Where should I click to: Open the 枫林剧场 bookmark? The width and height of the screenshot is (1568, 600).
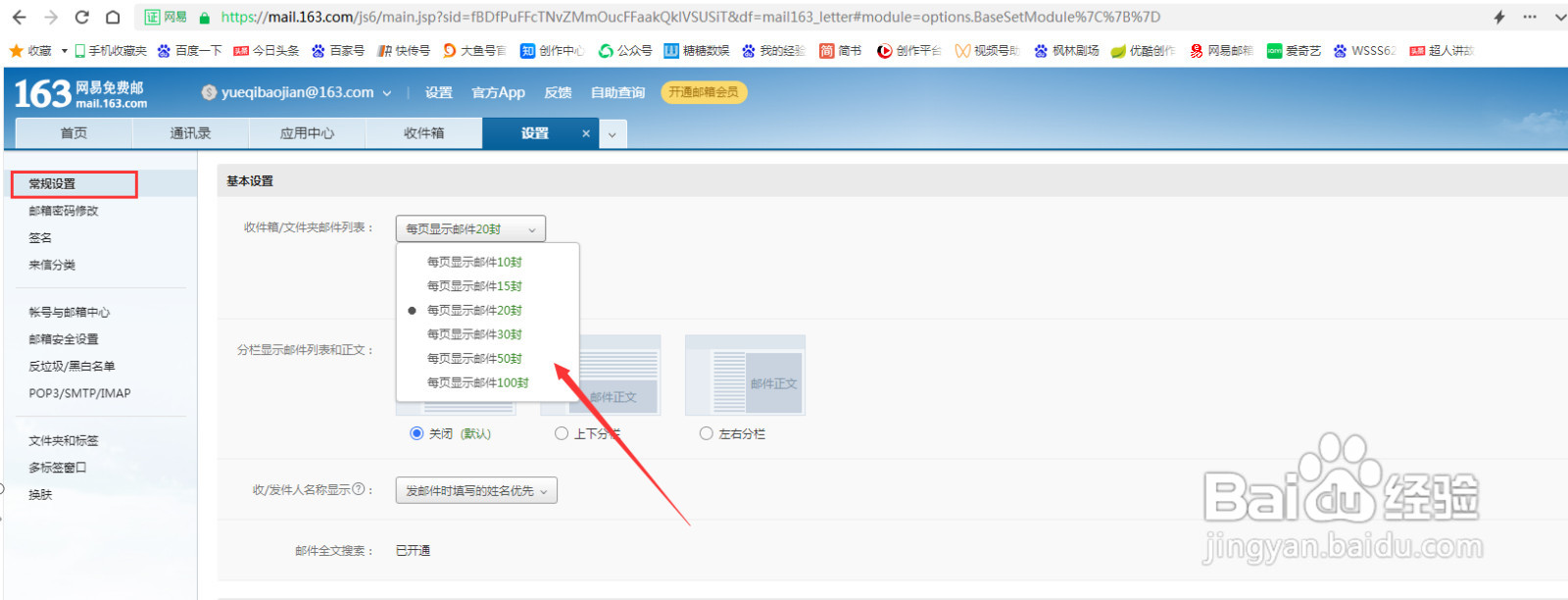click(x=1066, y=50)
